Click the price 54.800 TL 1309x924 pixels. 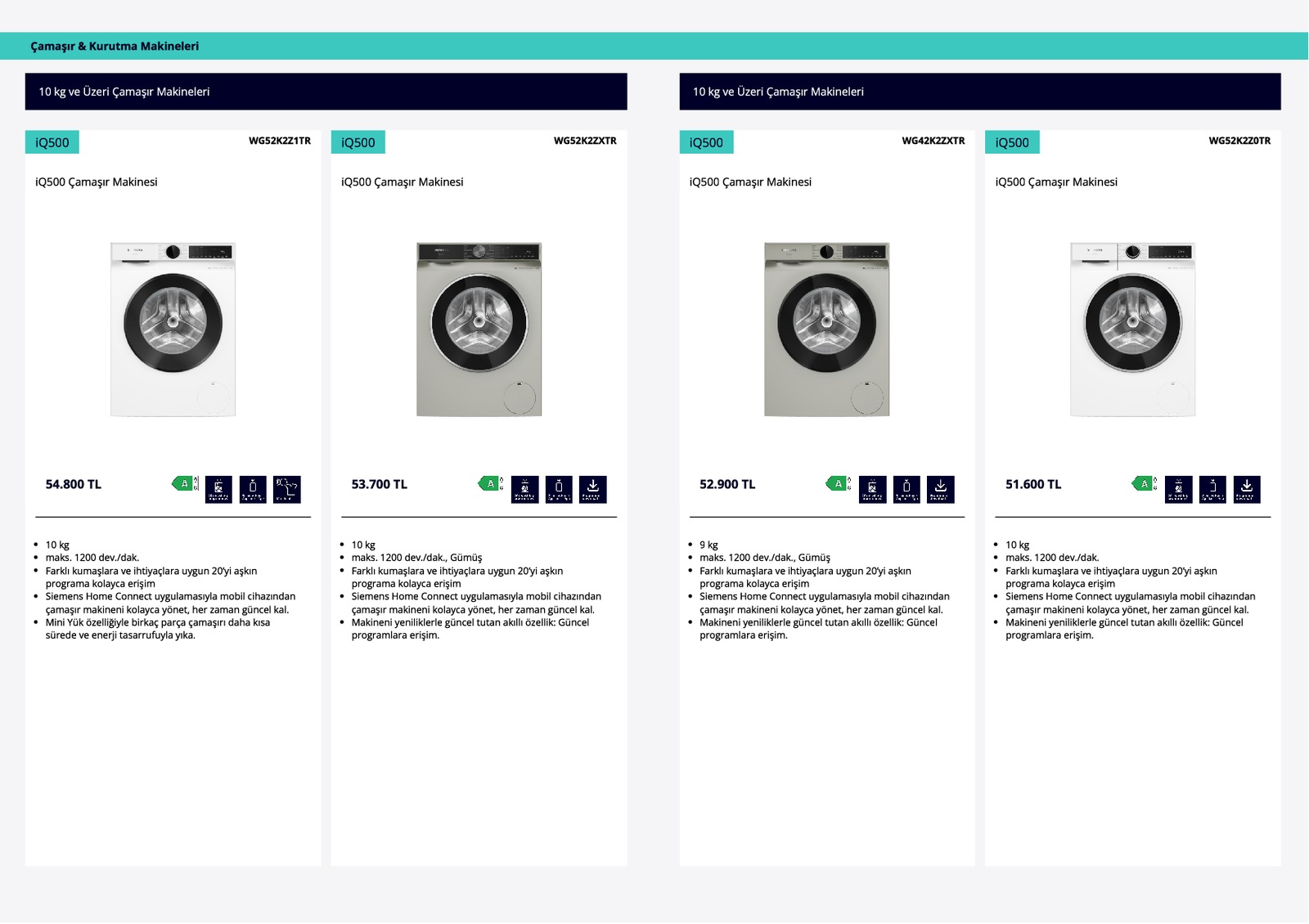[x=74, y=485]
